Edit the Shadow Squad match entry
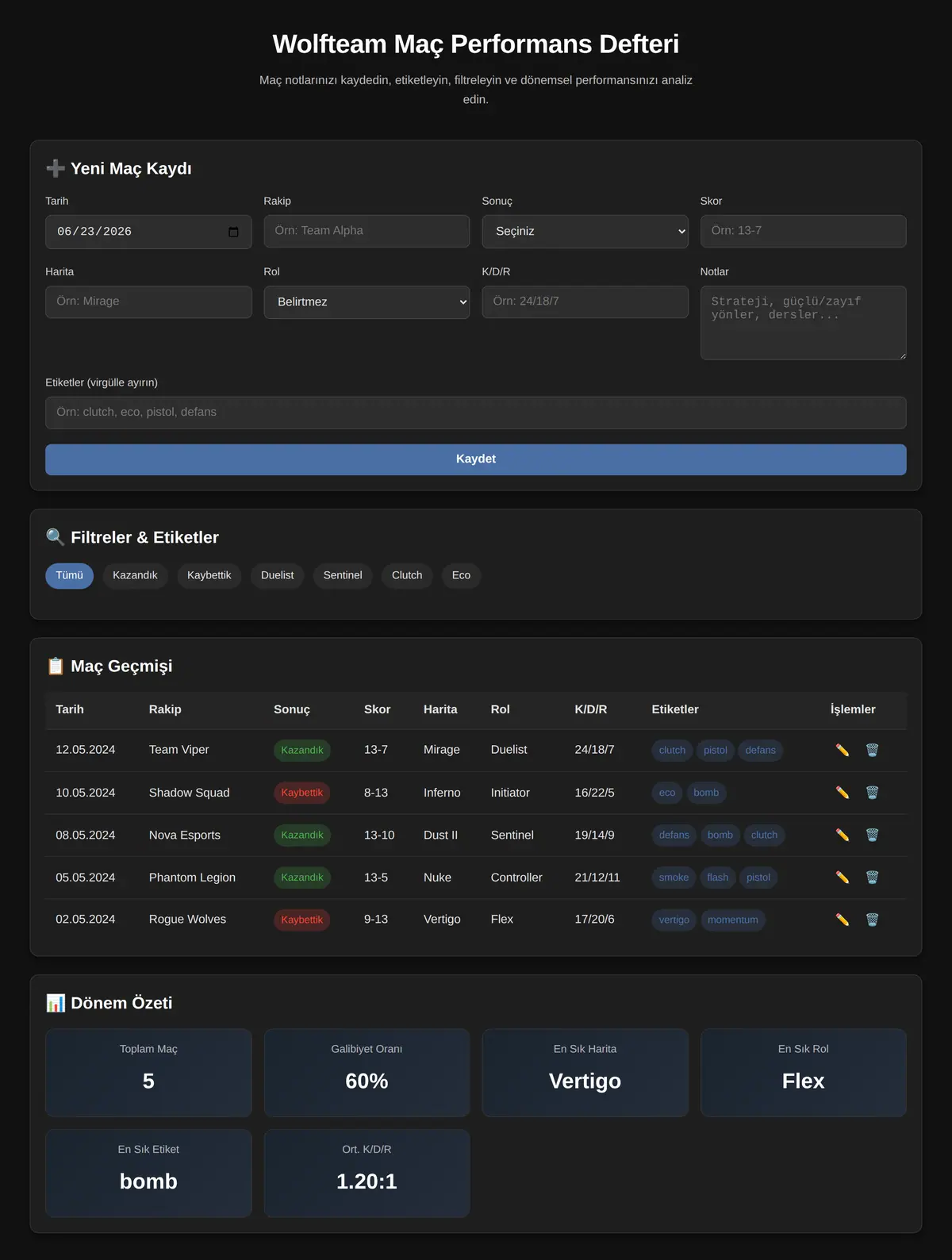The width and height of the screenshot is (952, 1260). pyautogui.click(x=843, y=793)
